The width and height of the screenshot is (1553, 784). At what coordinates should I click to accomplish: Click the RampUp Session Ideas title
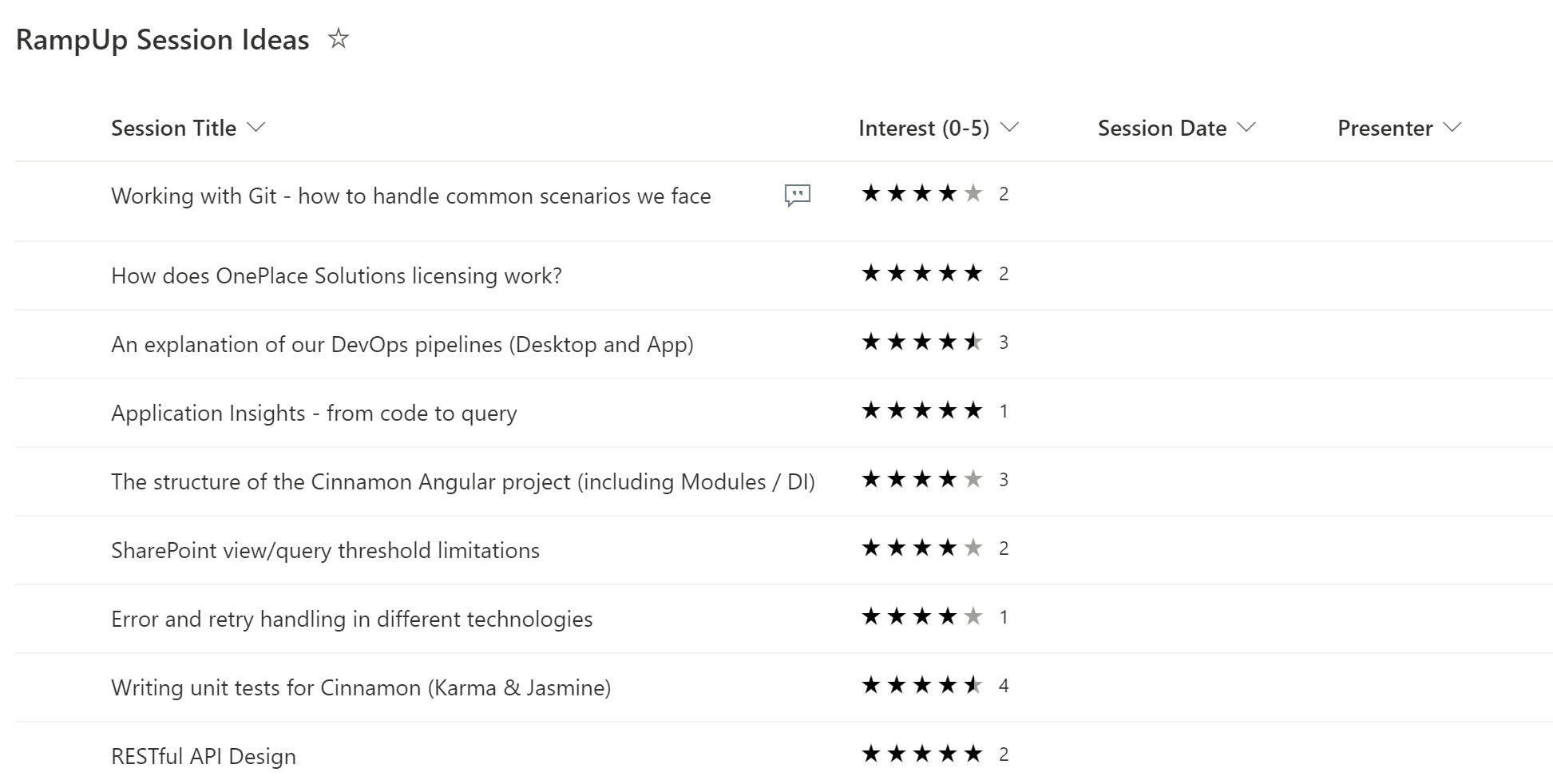[162, 38]
